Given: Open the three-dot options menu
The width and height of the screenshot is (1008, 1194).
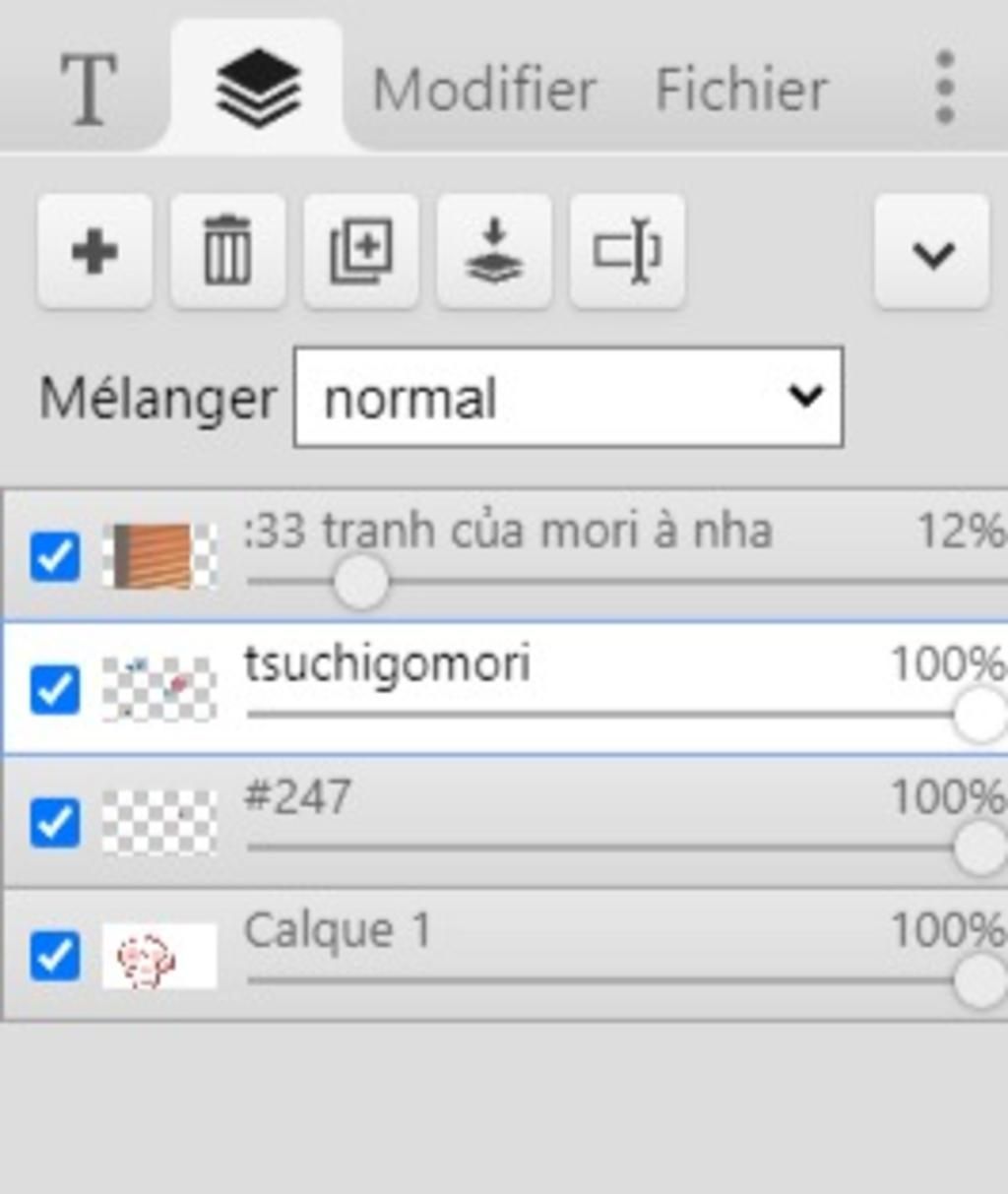Looking at the screenshot, I should (x=944, y=89).
